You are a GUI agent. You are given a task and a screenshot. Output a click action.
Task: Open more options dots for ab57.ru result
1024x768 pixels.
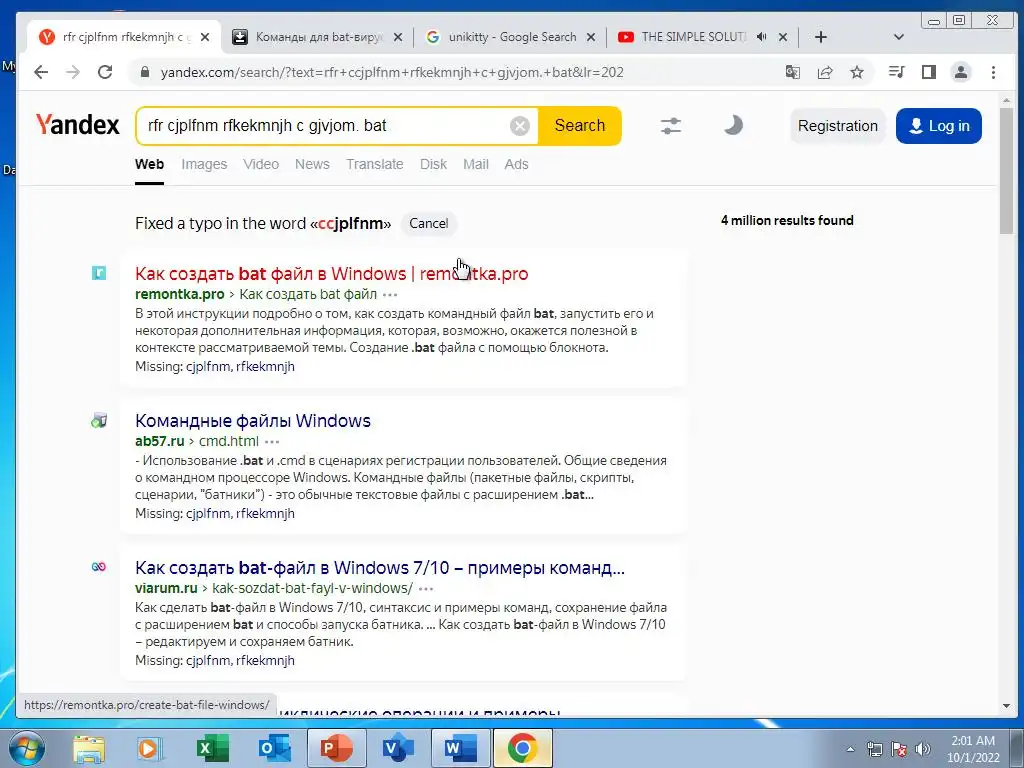(272, 442)
